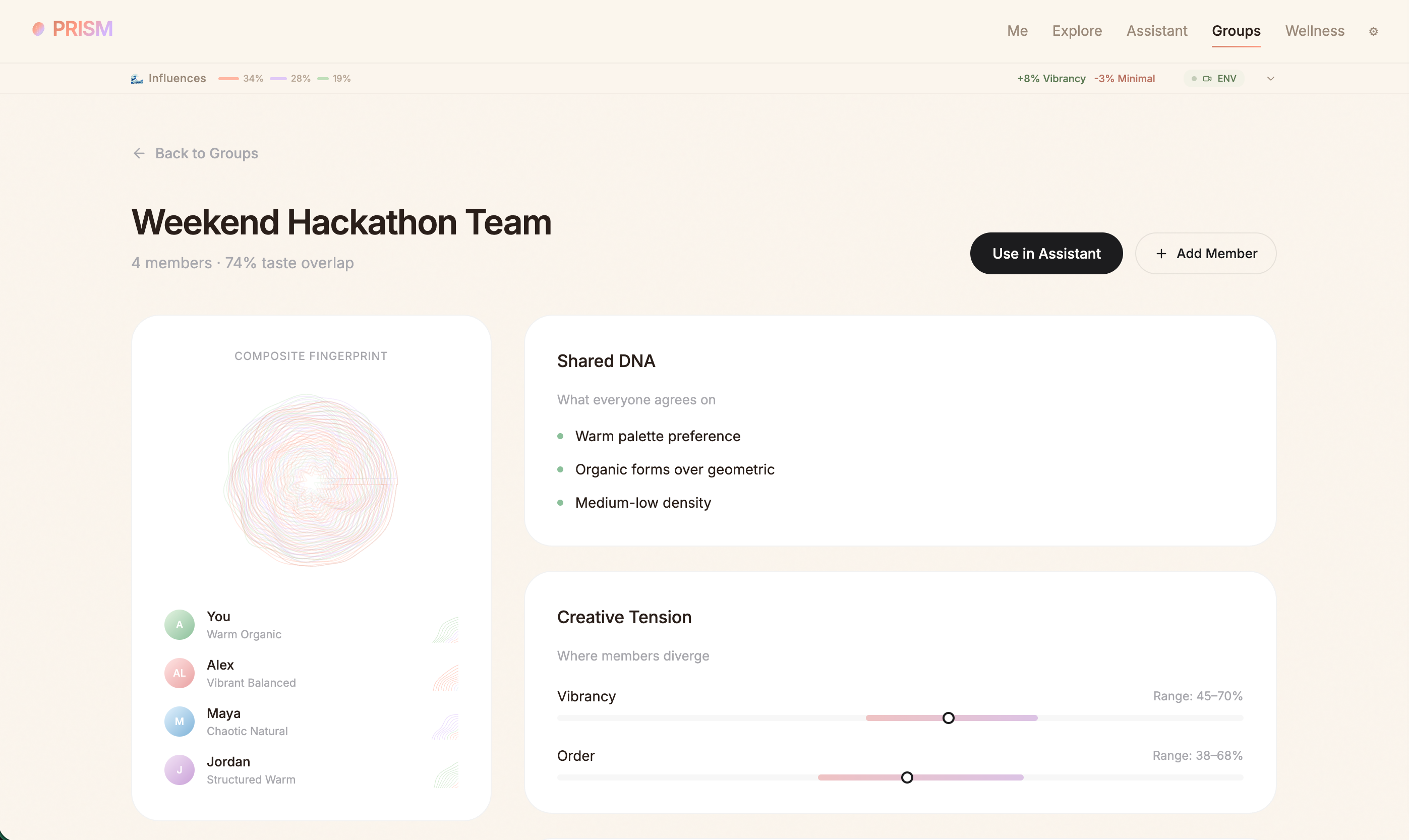The width and height of the screenshot is (1409, 840).
Task: Click the composite fingerprint graphic
Action: pos(311,481)
